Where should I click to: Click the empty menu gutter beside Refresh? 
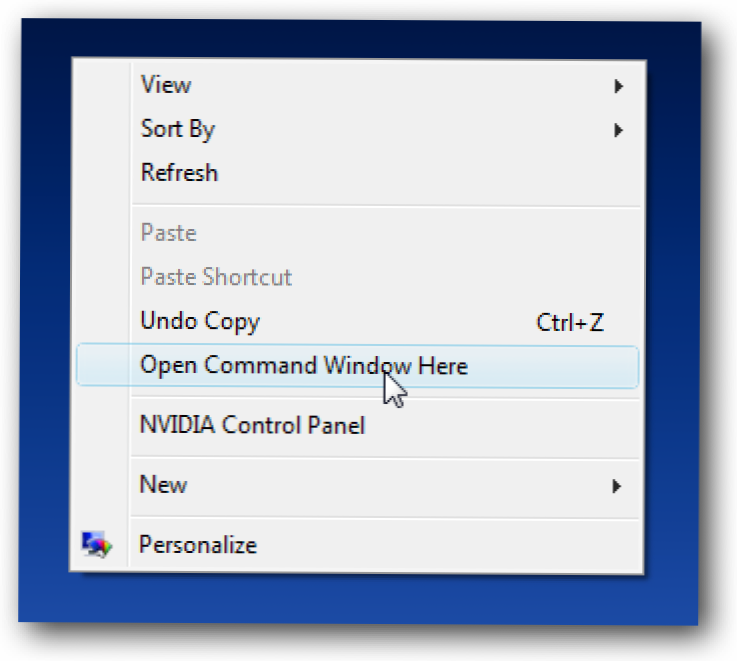coord(99,173)
